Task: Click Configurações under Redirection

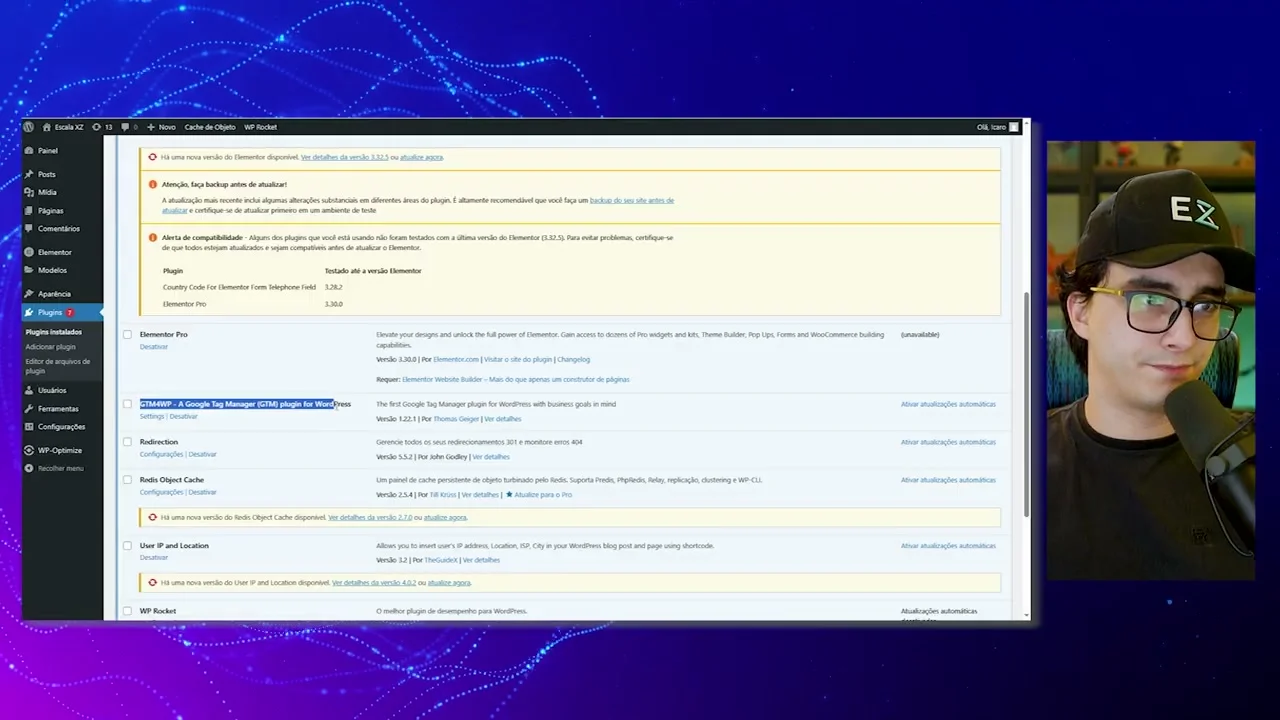Action: coord(161,454)
